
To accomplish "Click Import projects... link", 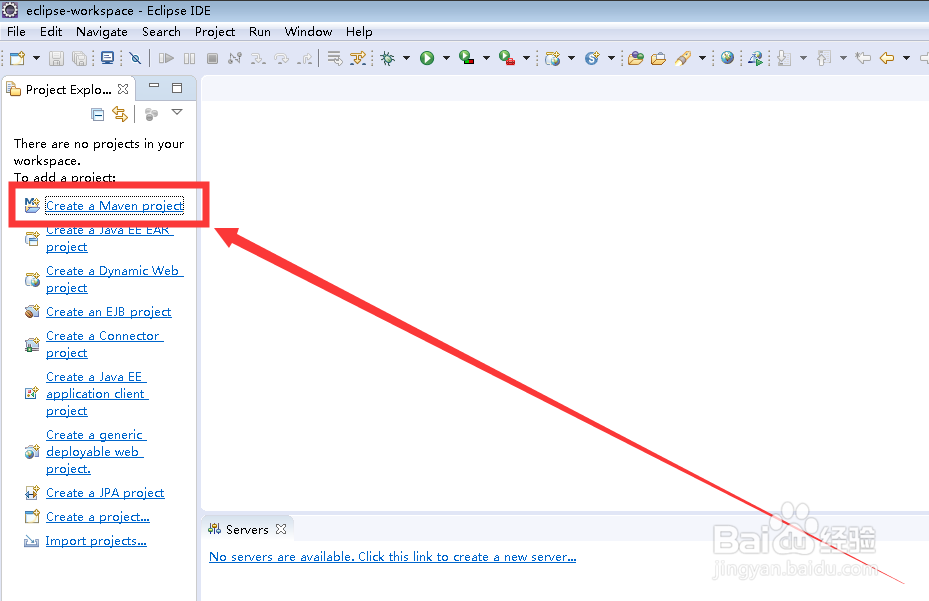I will pos(96,541).
